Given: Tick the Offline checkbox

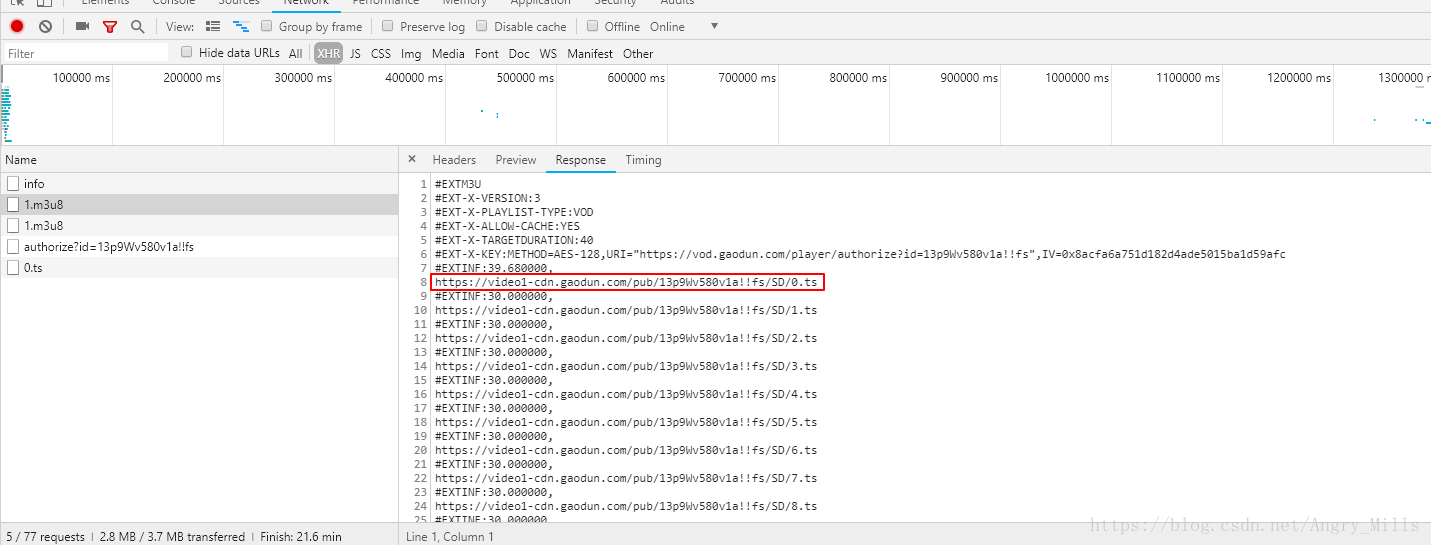Looking at the screenshot, I should click(593, 26).
